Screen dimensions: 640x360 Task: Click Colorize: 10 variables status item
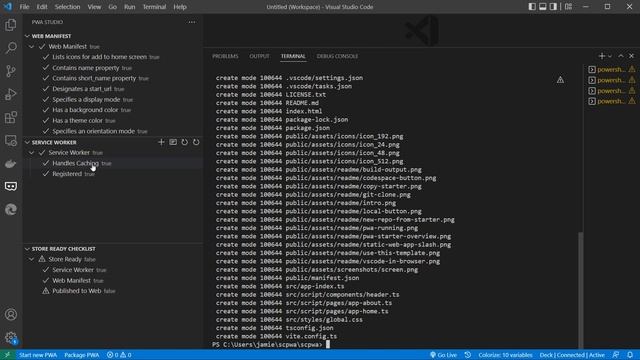(x=505, y=355)
